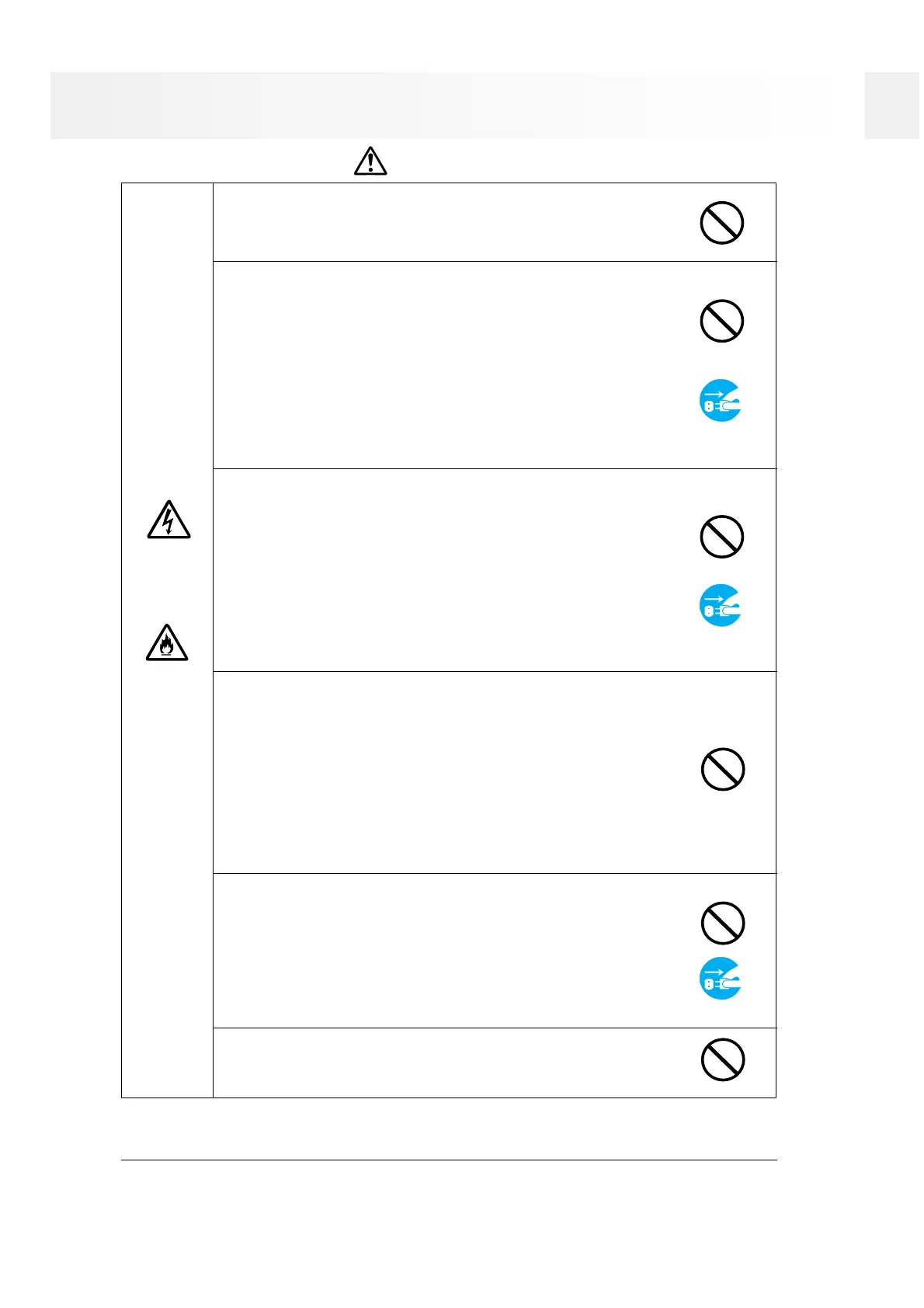Screen dimensions: 924x1308
Task: Click the blue unplug icon in the fifth row
Action: point(721,979)
